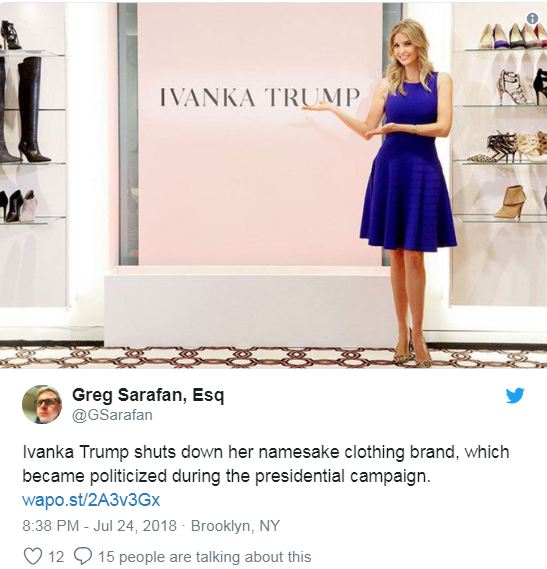Follow the wapo.st/2A3v3Gx link
This screenshot has width=547, height=569.
coord(91,500)
